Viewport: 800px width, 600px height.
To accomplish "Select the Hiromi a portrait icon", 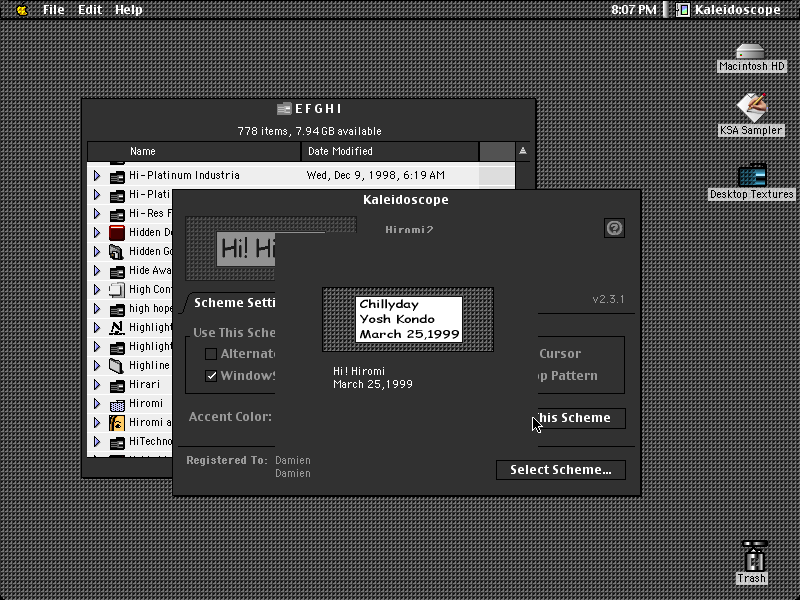I will click(117, 423).
